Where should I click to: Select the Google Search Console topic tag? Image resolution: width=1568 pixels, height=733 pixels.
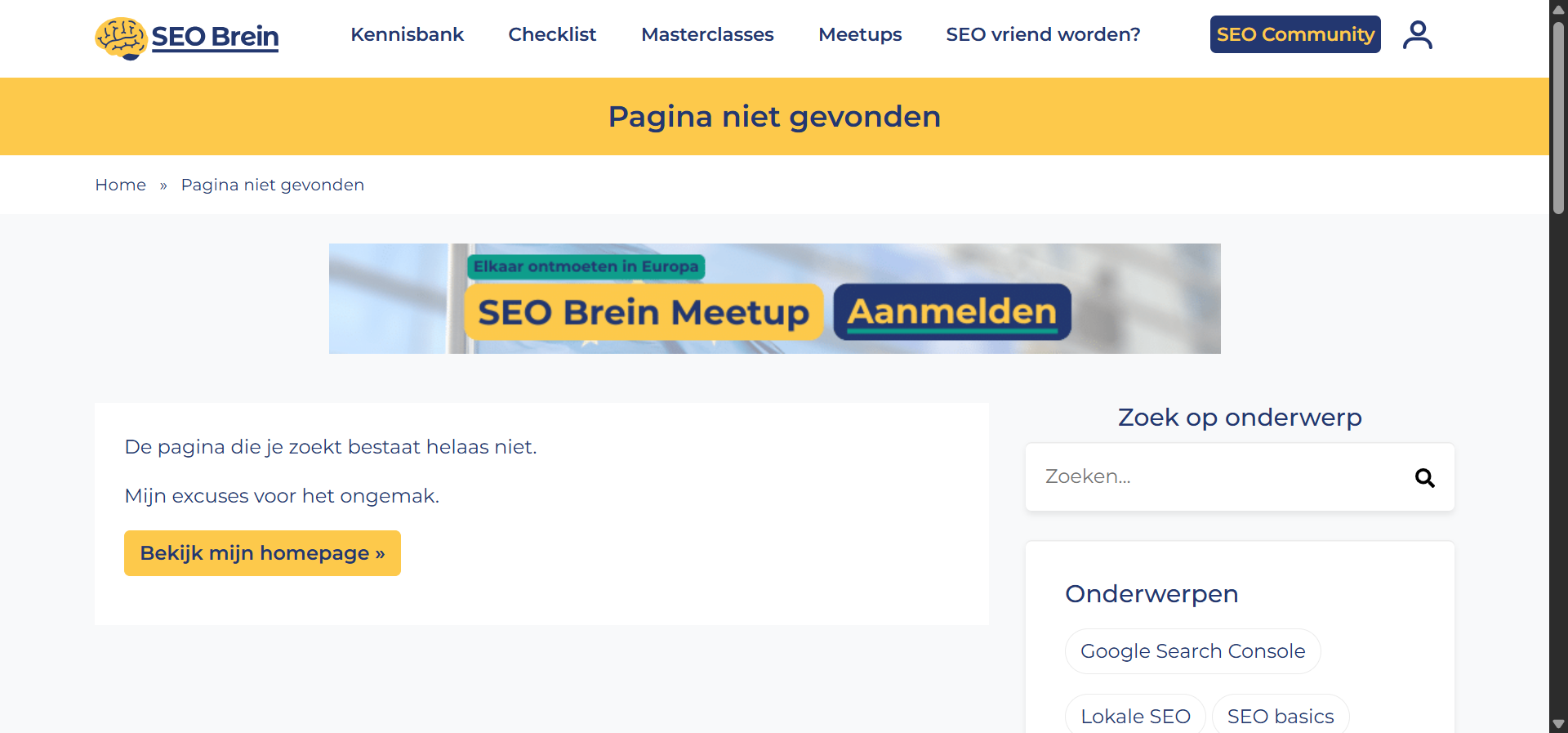coord(1192,650)
